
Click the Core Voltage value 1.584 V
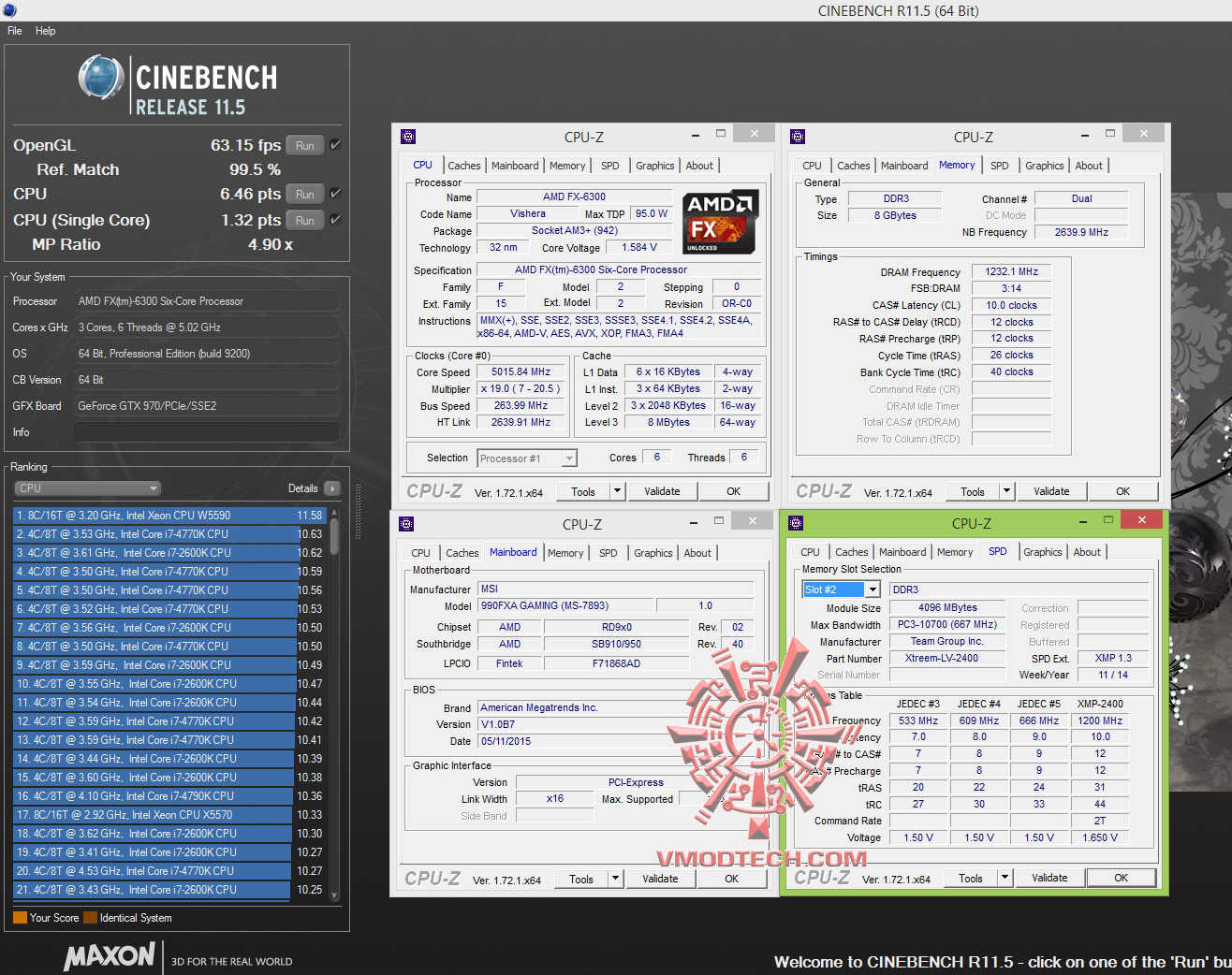[x=639, y=248]
